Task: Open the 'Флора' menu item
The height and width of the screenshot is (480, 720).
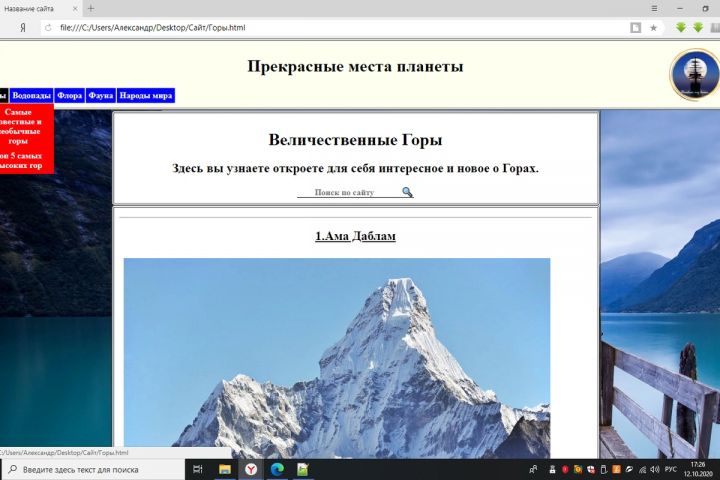Action: (x=69, y=96)
